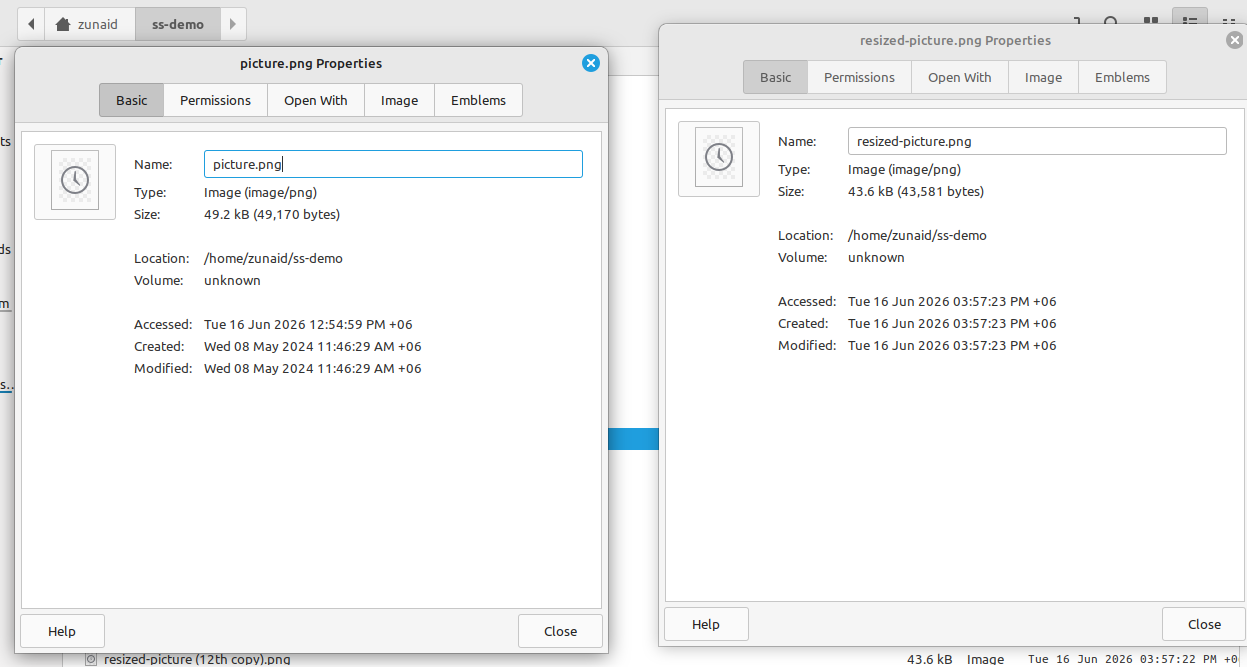Show Emblems tab in resized-picture.png Properties
1247x667 pixels.
[x=1122, y=77]
